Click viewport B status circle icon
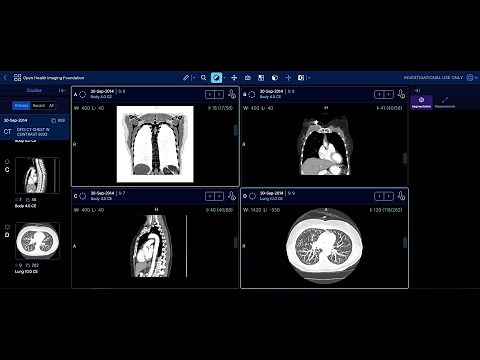 pyautogui.click(x=252, y=94)
